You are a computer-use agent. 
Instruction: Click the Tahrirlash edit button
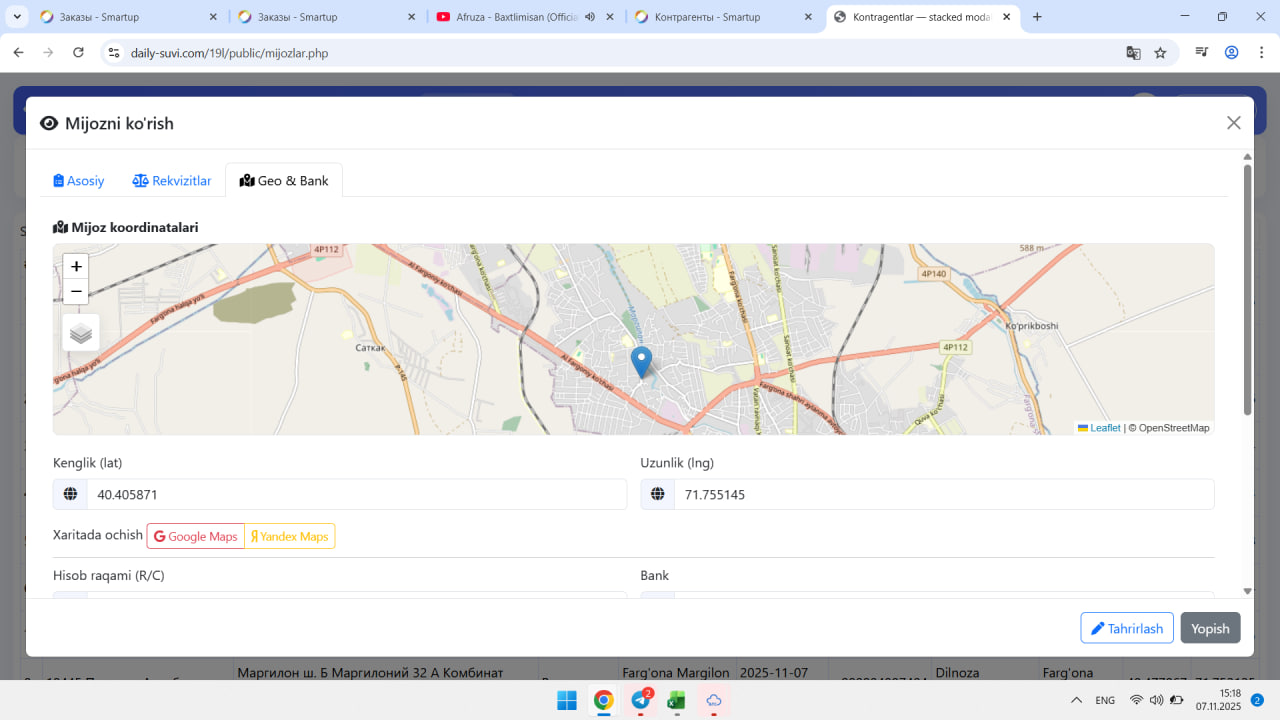tap(1126, 628)
